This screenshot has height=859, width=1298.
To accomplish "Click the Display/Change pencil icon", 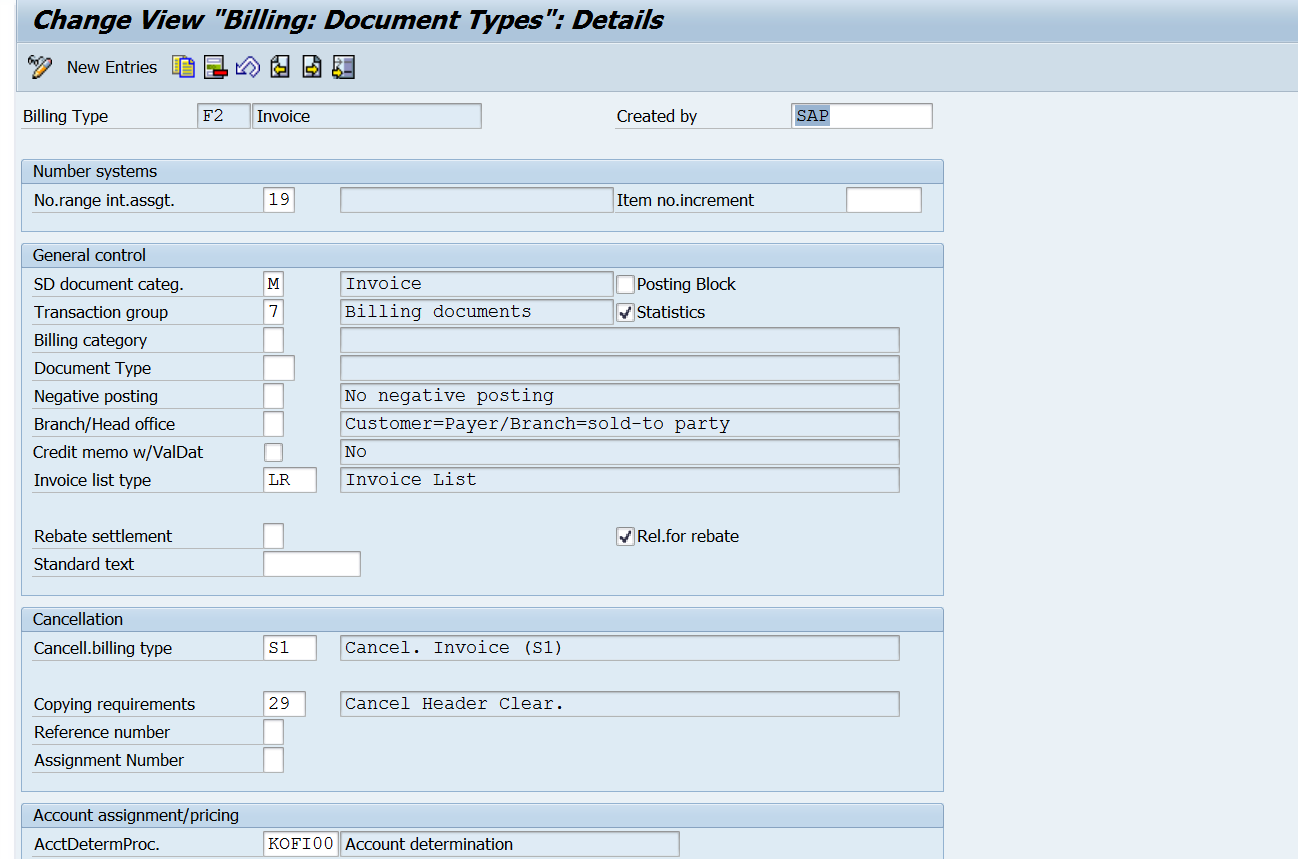I will (40, 67).
